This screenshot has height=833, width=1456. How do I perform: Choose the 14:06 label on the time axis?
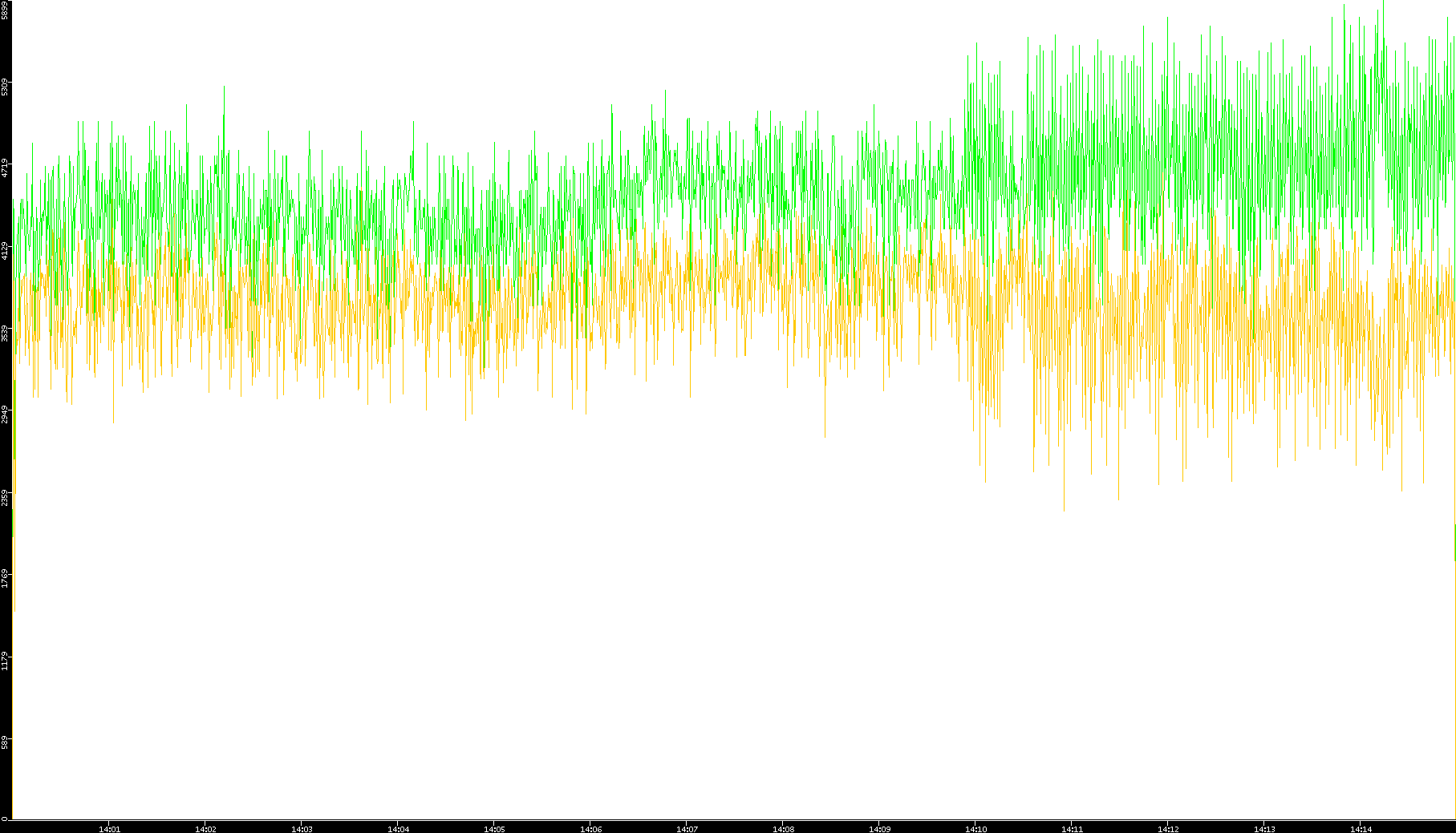pos(590,829)
